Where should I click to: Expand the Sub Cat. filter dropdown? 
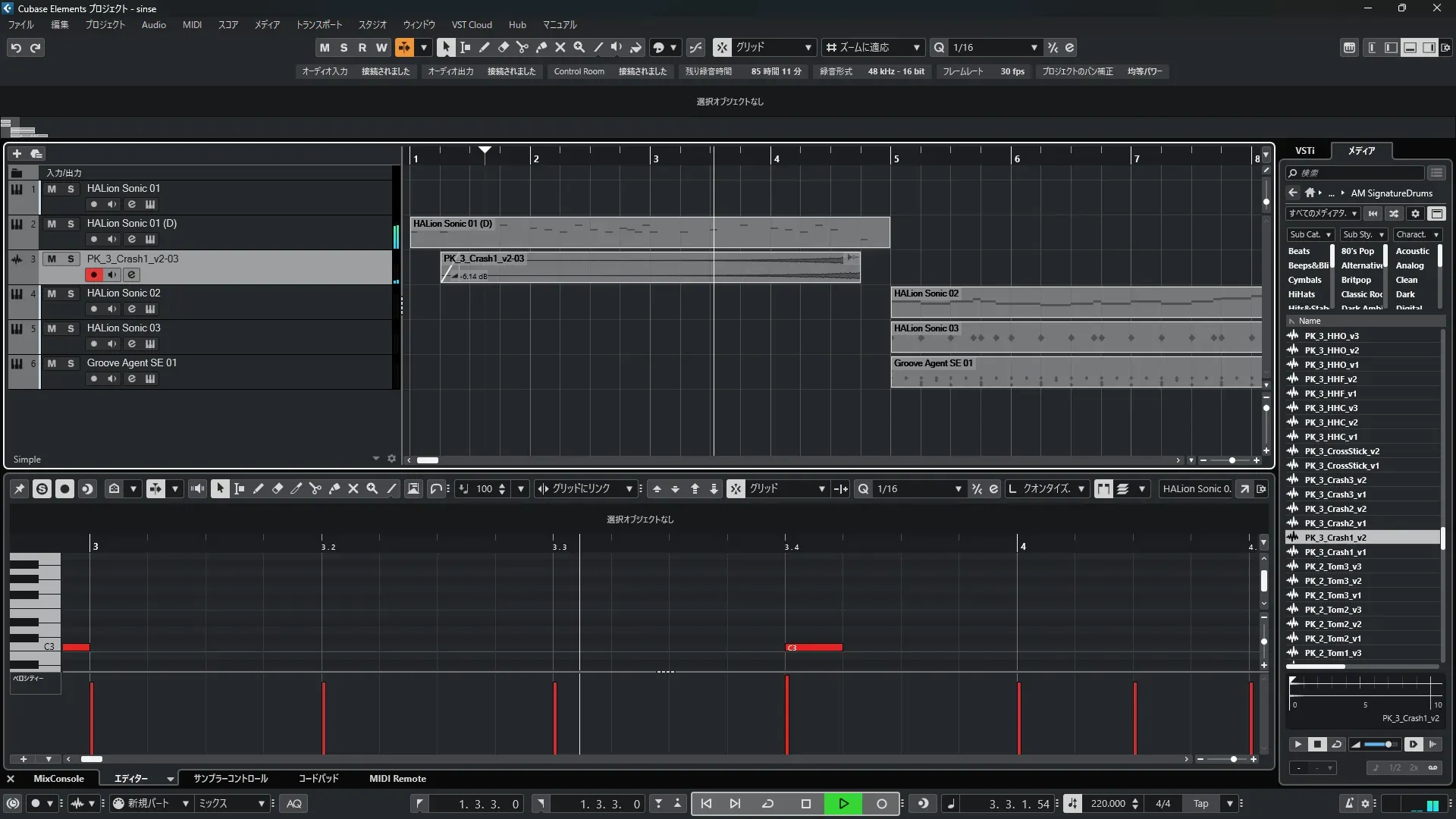pos(1310,234)
